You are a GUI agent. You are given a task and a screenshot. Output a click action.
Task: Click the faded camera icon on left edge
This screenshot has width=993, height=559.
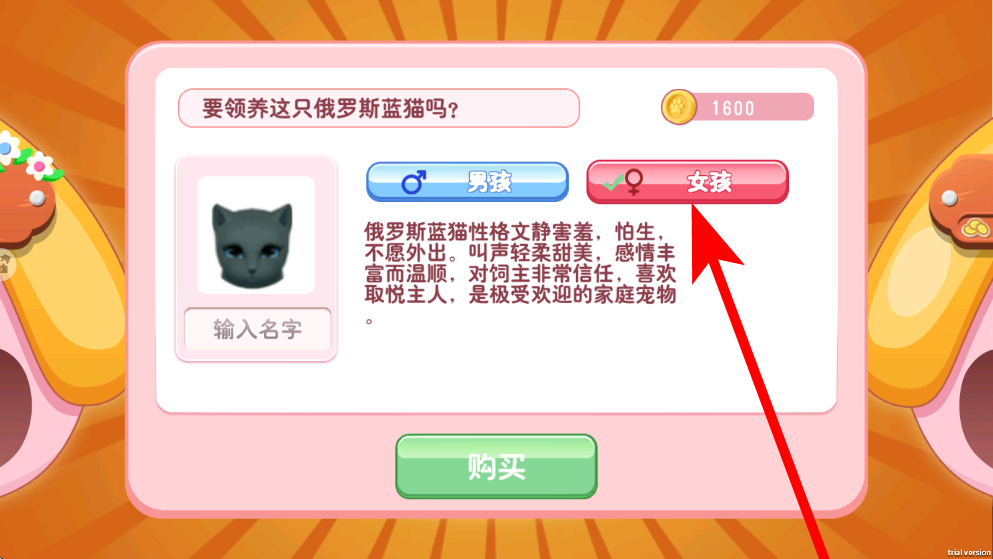click(x=5, y=264)
